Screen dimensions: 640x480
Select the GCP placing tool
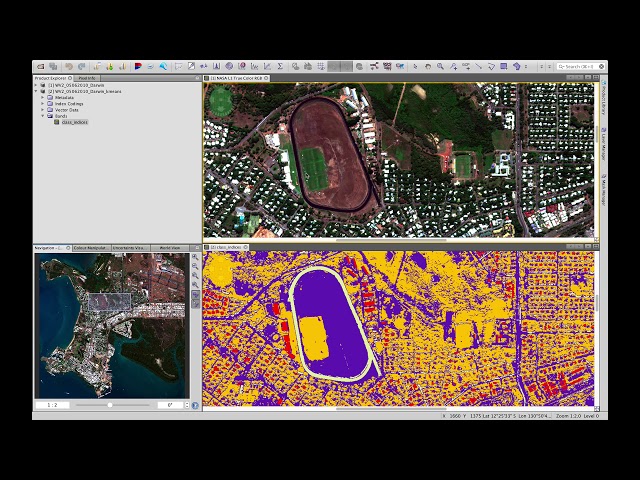point(466,66)
